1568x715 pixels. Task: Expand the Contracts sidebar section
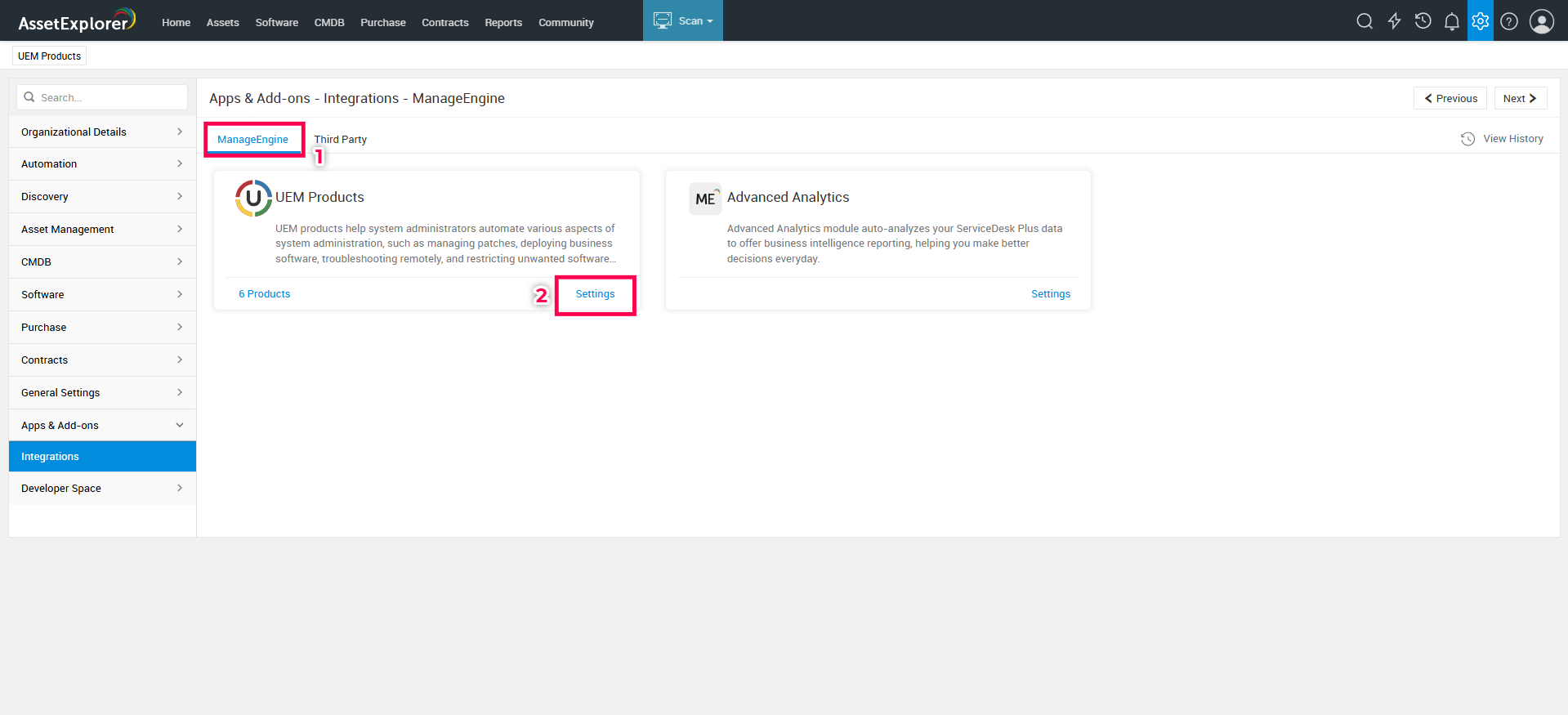pyautogui.click(x=102, y=360)
